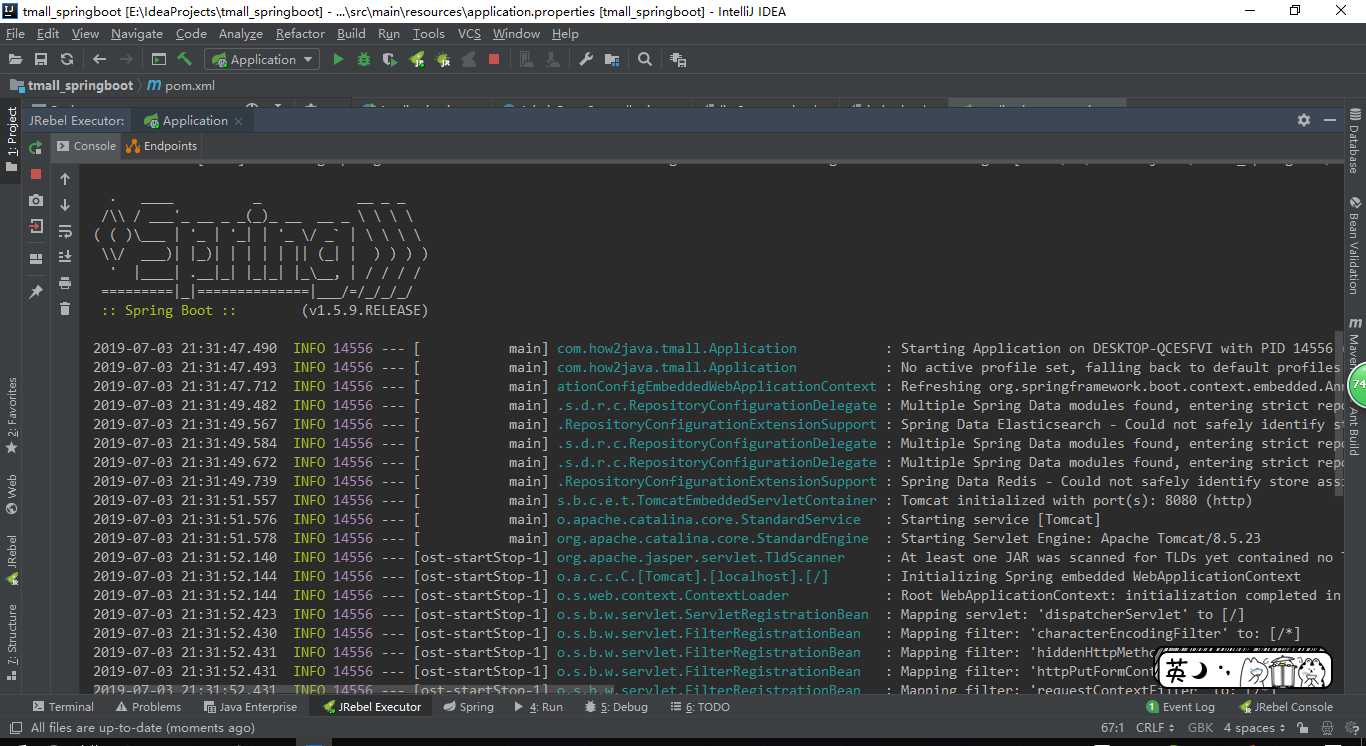
Task: Open the VCS menu
Action: [469, 33]
